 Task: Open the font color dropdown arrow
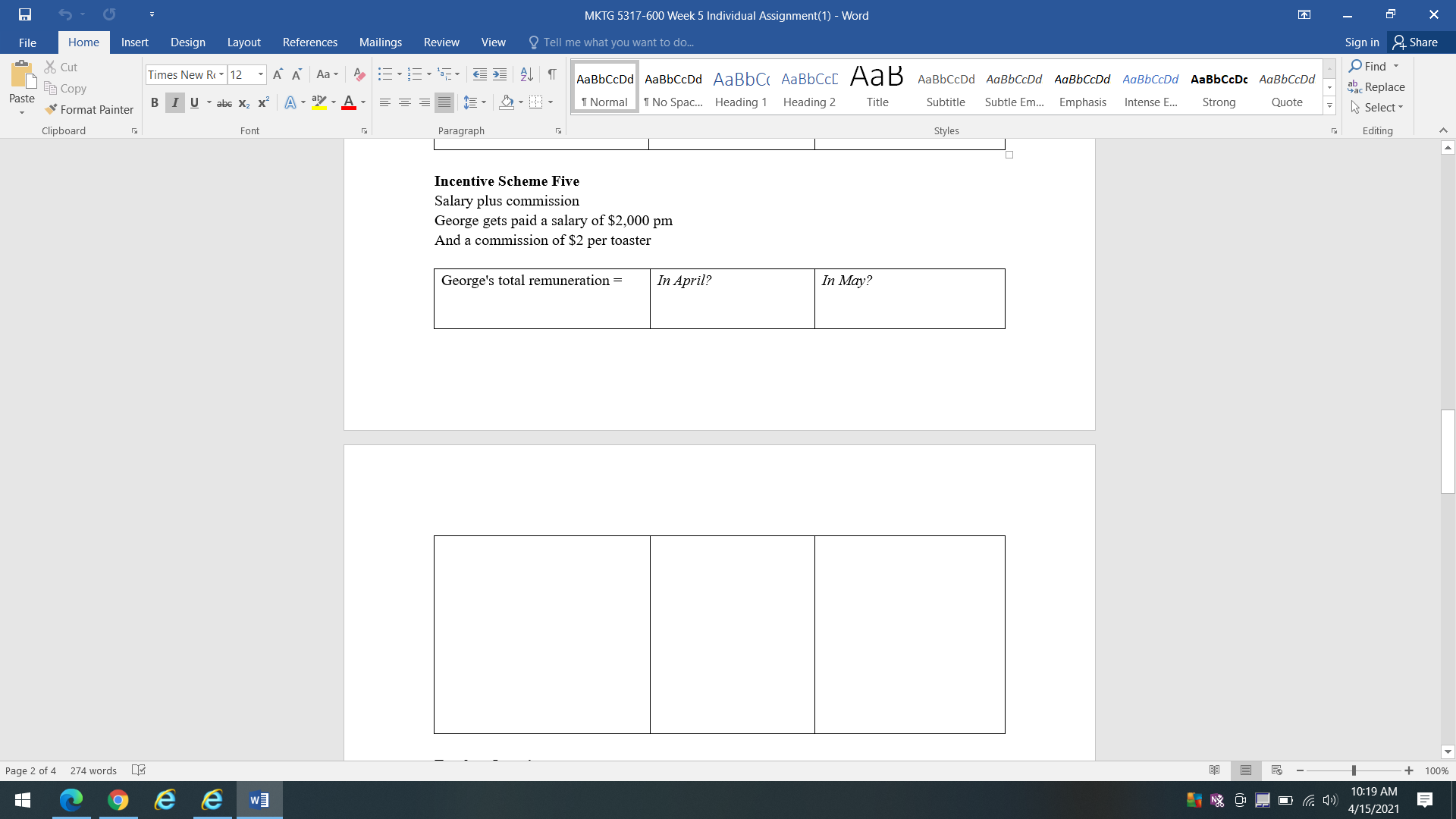[363, 102]
